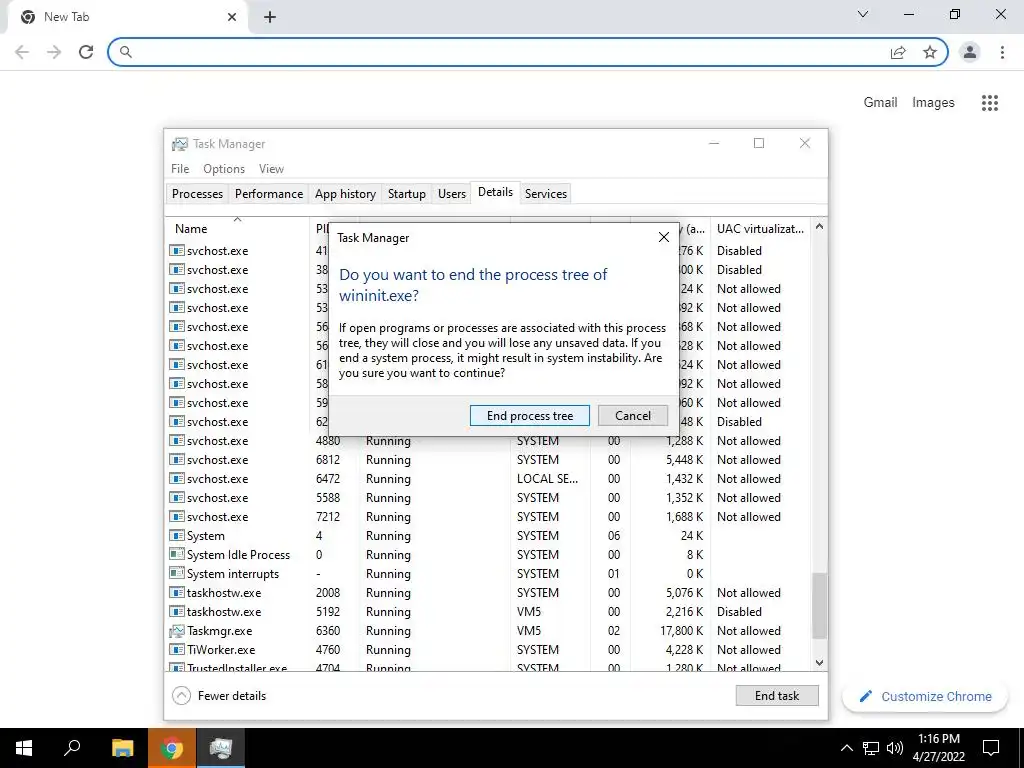The width and height of the screenshot is (1024, 768).
Task: Sort by UAC virtualization column header
Action: click(x=760, y=229)
